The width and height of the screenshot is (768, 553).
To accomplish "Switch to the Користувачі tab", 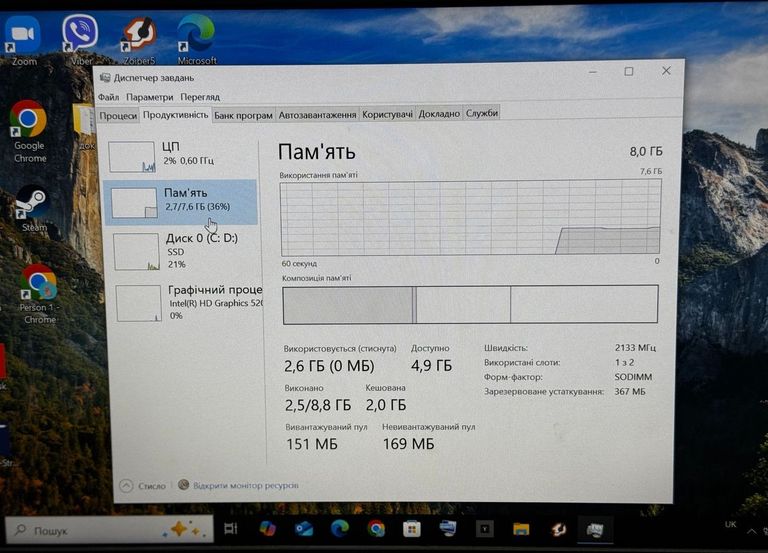I will pos(387,114).
